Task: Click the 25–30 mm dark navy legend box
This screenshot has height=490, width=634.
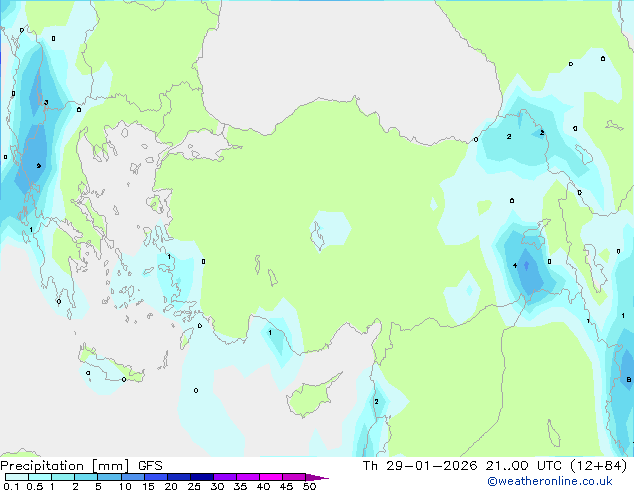Action: click(x=201, y=477)
